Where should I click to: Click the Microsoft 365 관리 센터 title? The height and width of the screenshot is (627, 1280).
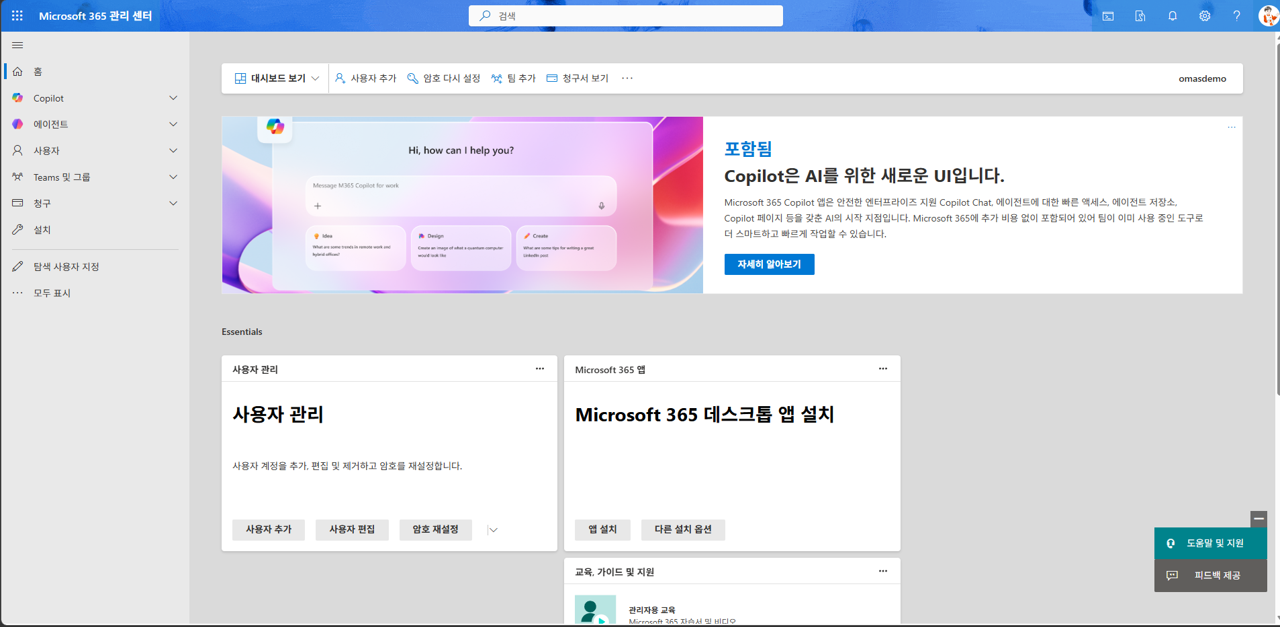(95, 16)
